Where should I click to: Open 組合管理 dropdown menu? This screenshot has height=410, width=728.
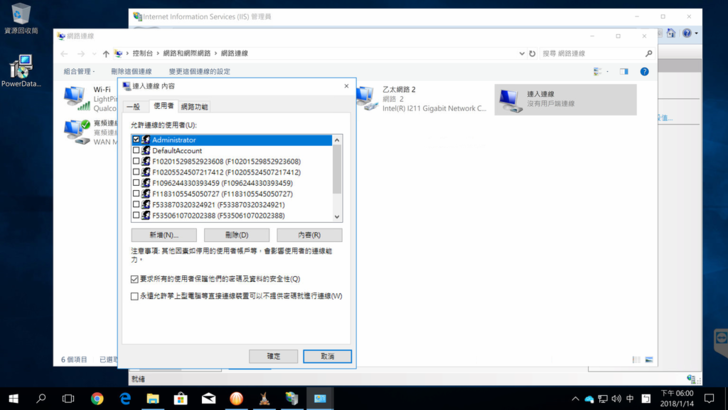79,72
